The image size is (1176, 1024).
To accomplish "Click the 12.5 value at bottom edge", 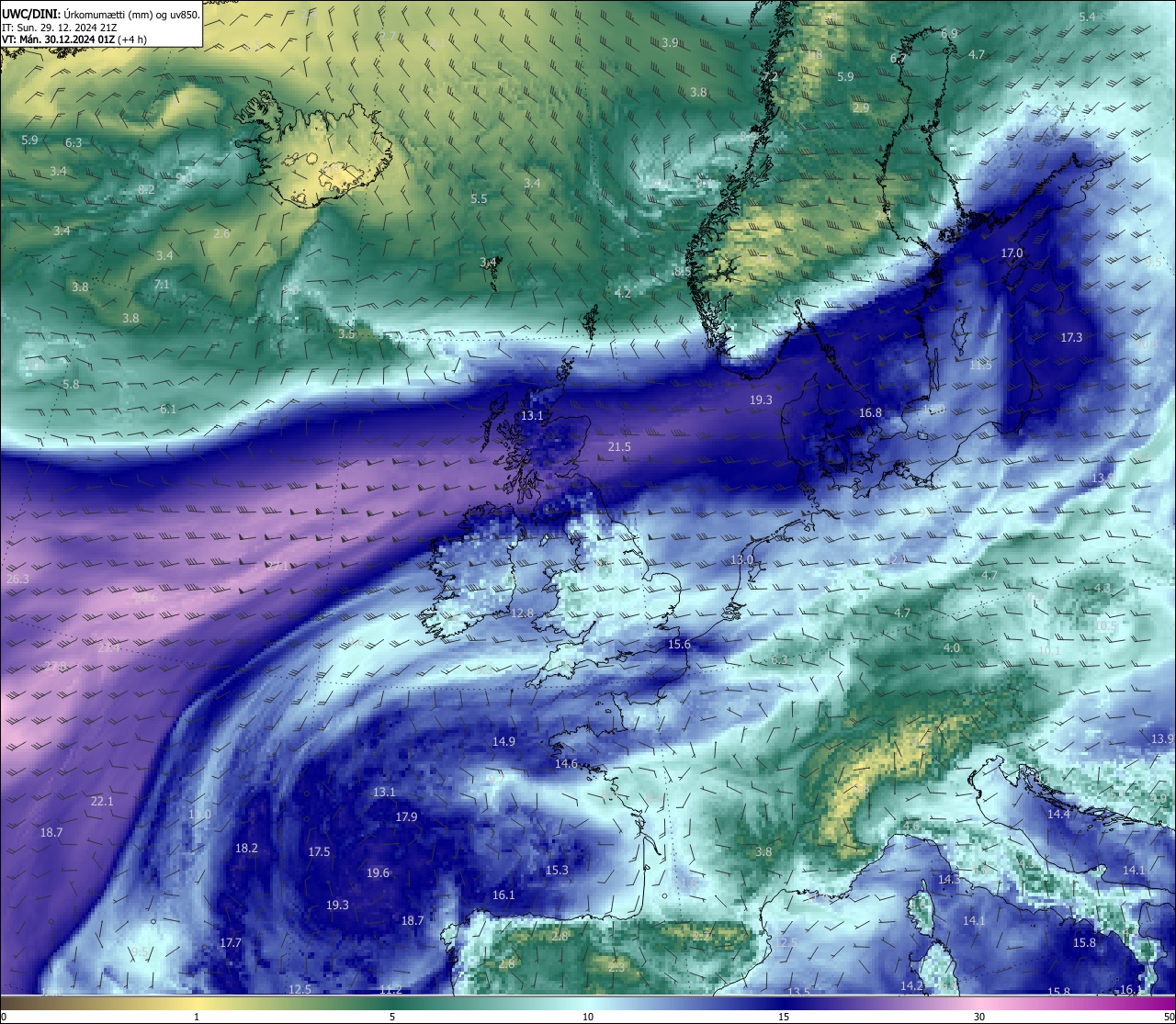I will point(300,990).
